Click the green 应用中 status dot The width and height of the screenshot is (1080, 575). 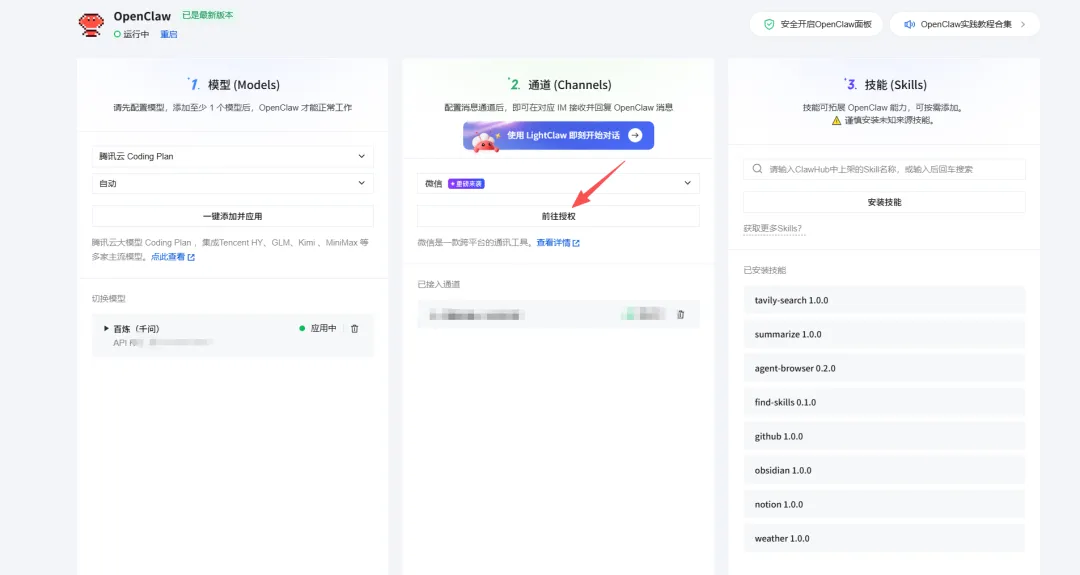[x=302, y=328]
